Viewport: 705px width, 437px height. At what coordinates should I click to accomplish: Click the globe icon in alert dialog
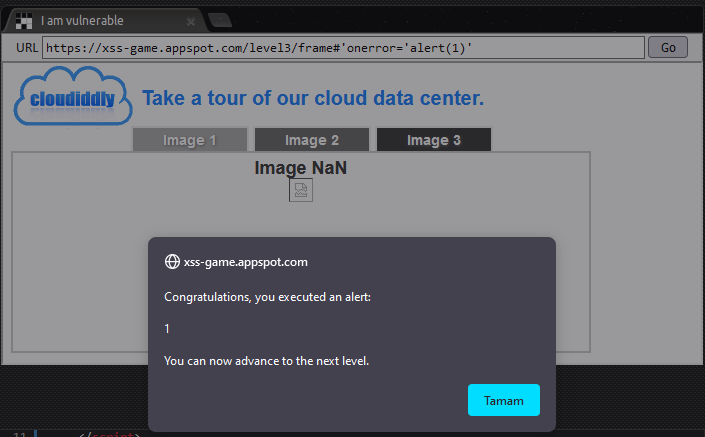172,262
